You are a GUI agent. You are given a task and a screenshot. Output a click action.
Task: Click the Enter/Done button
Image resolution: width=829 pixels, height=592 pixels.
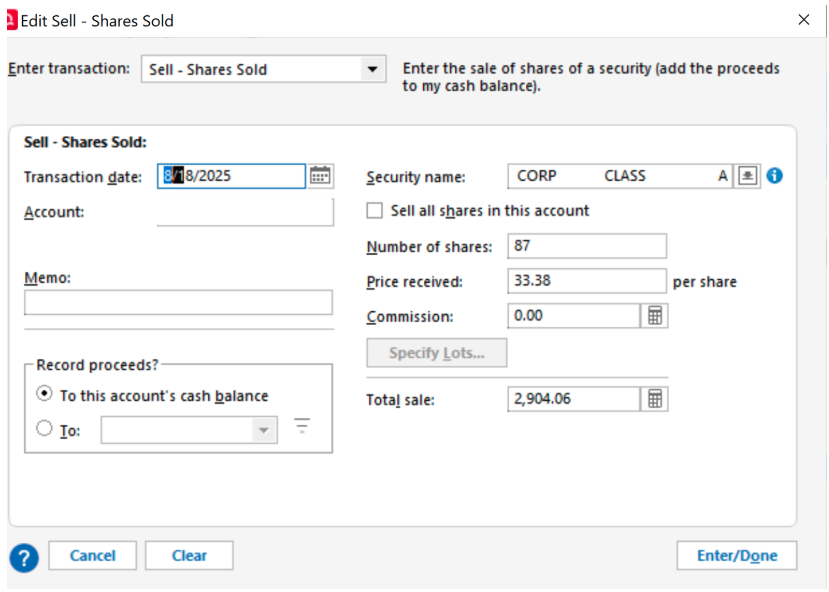(736, 556)
